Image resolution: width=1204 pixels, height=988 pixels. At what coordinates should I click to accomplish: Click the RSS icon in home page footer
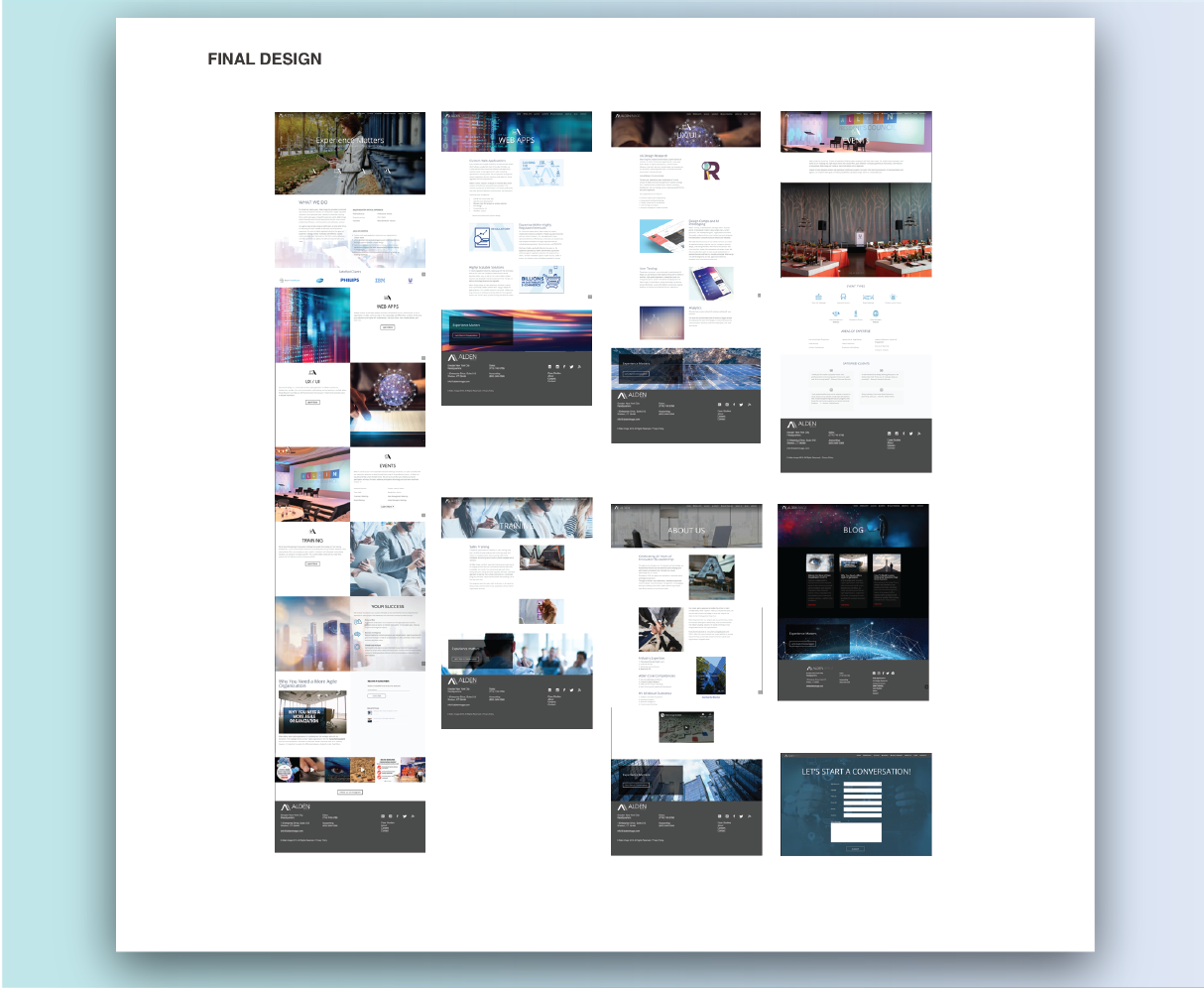[414, 816]
